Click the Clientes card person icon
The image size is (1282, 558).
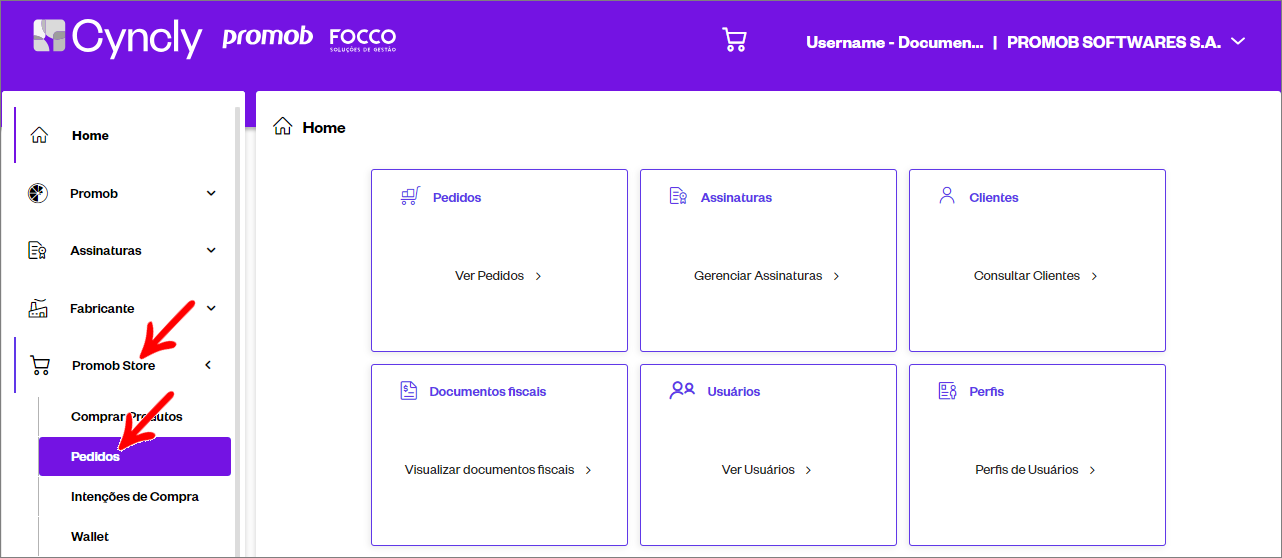pos(946,195)
